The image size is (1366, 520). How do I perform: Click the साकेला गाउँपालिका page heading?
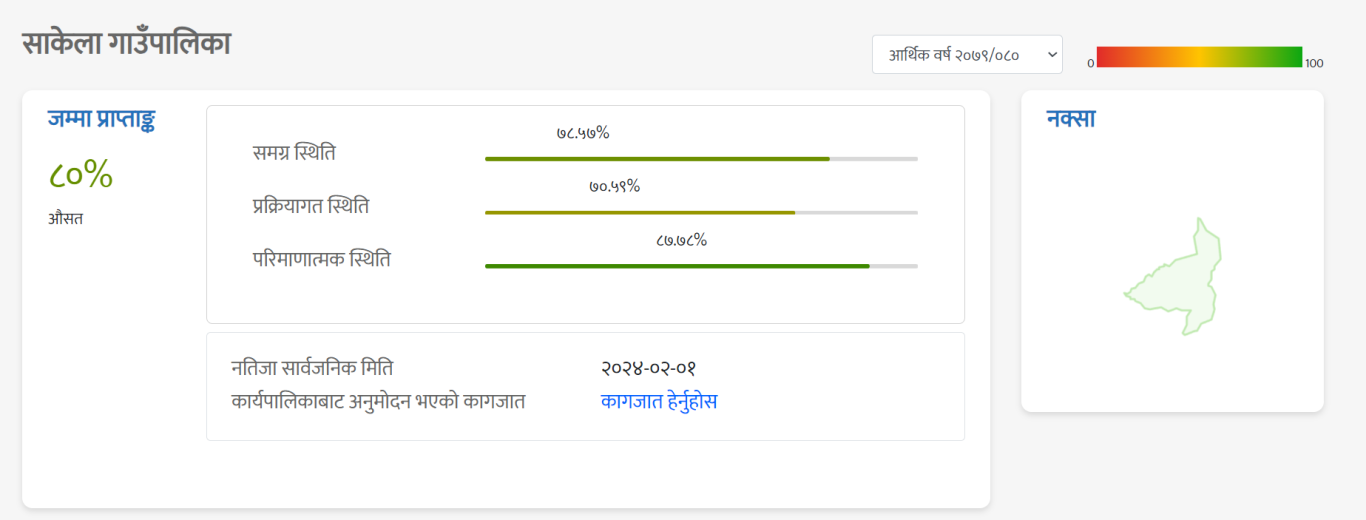click(126, 44)
